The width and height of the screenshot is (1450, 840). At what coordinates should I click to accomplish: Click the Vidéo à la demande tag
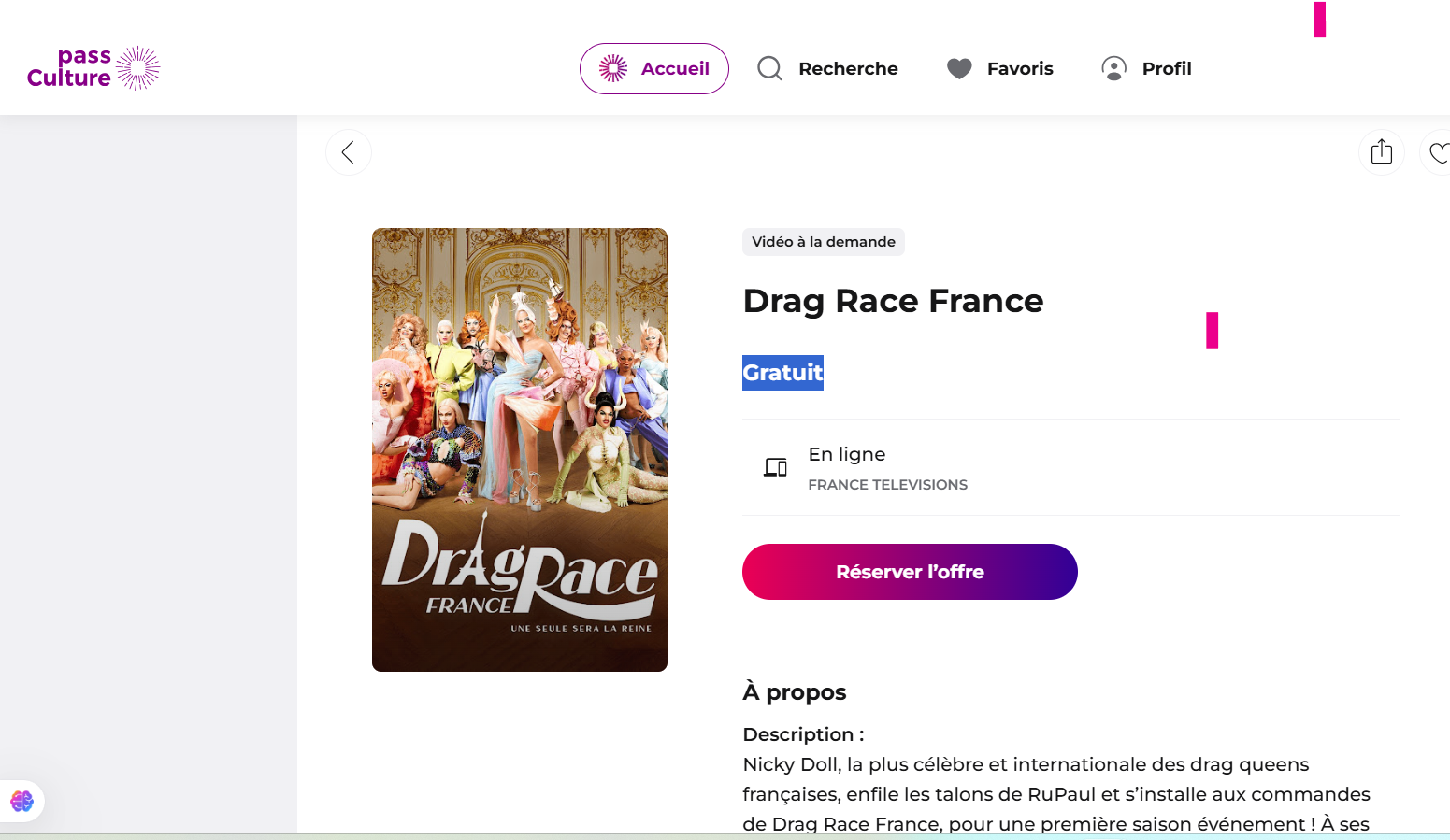[x=823, y=242]
